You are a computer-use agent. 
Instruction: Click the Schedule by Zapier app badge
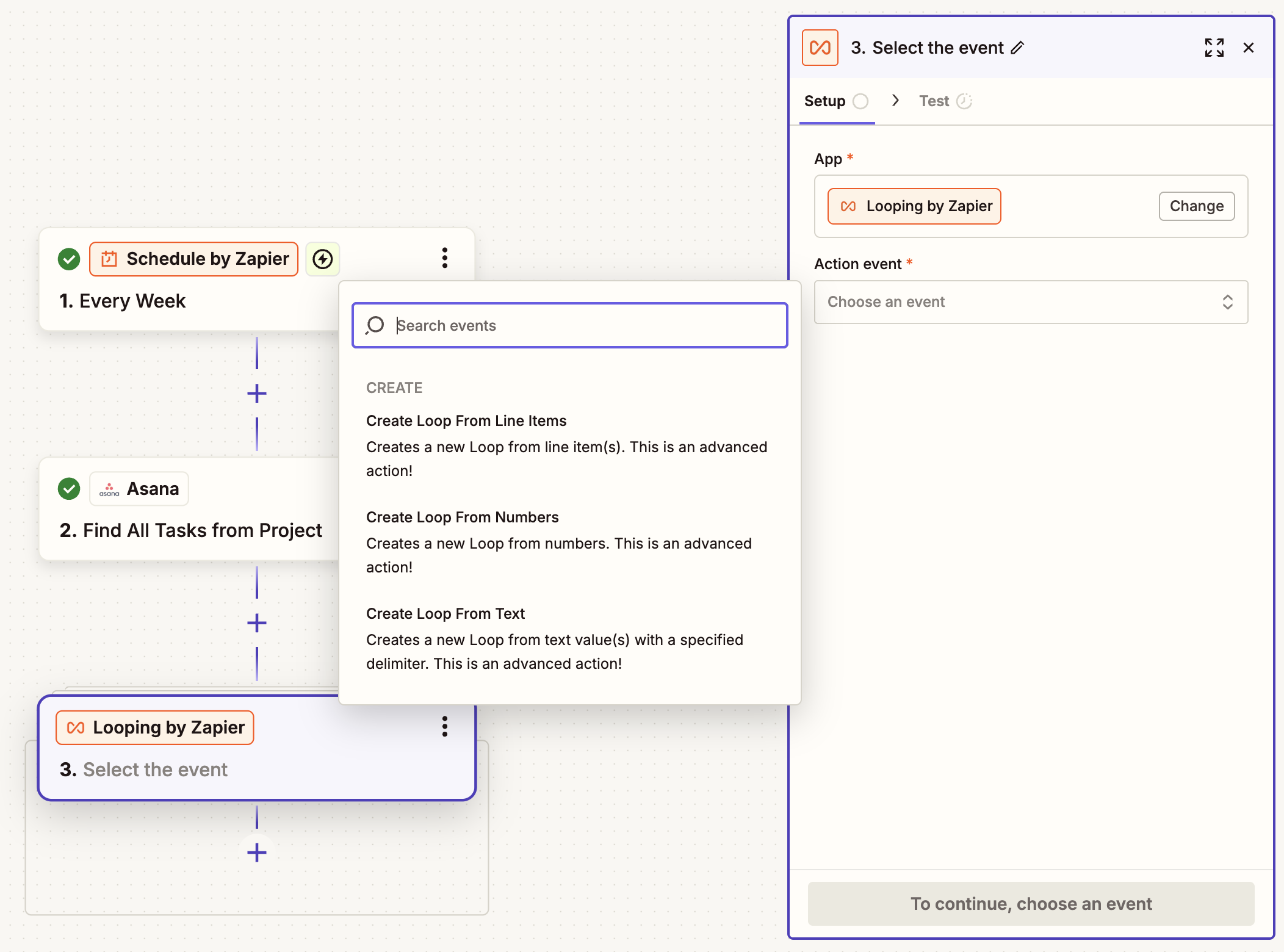[193, 259]
